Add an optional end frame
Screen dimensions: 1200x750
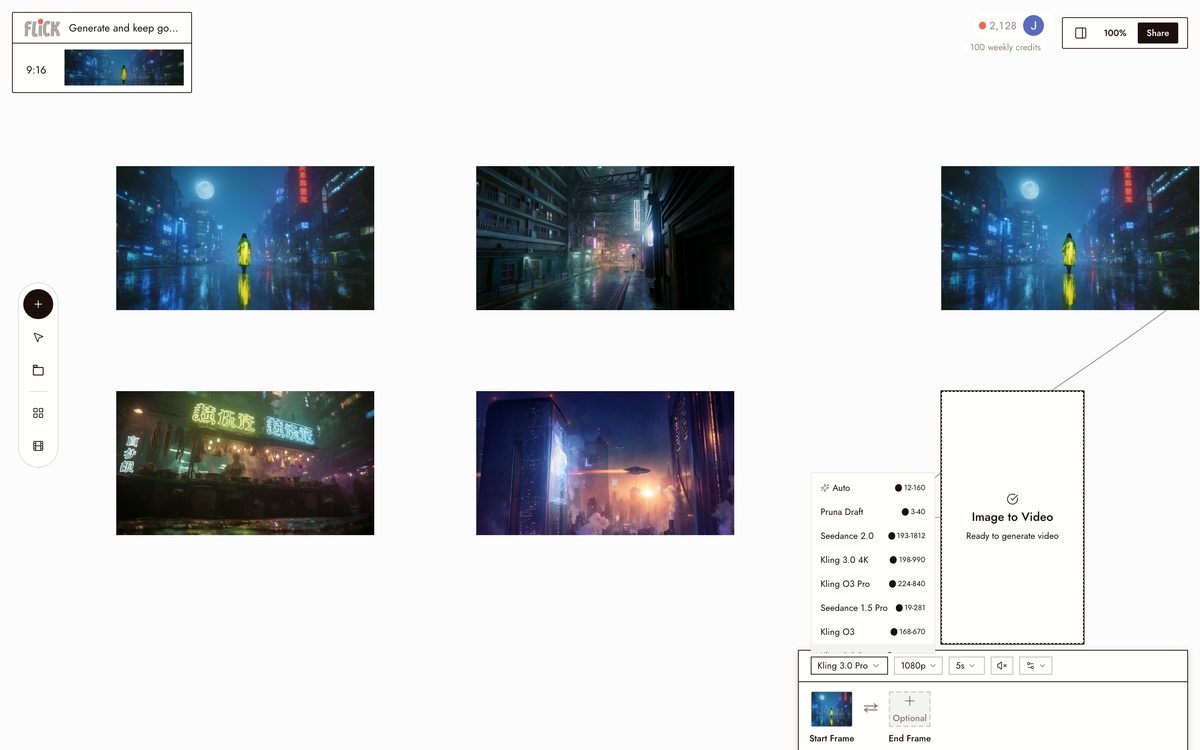(x=909, y=708)
